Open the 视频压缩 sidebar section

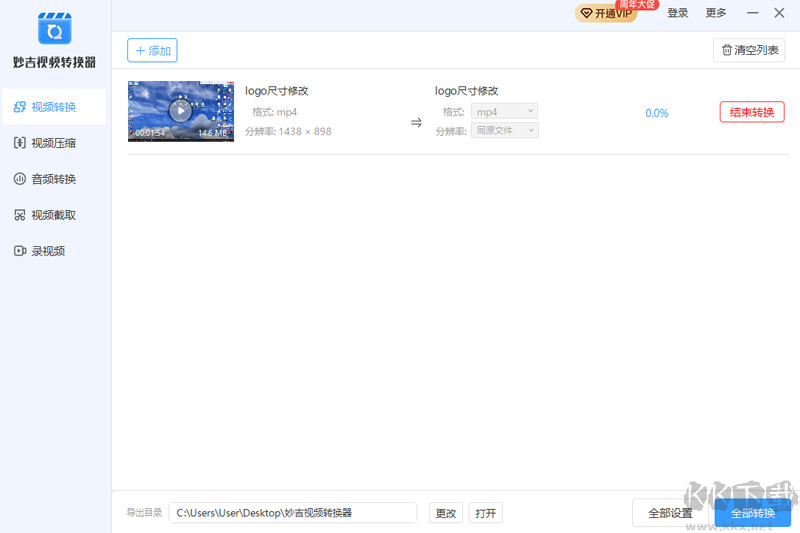[54, 143]
